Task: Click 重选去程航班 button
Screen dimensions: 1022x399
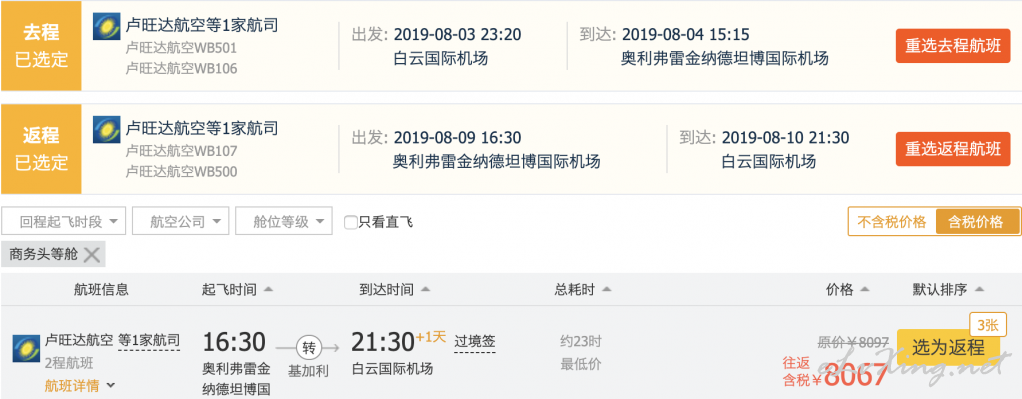Action: (953, 46)
